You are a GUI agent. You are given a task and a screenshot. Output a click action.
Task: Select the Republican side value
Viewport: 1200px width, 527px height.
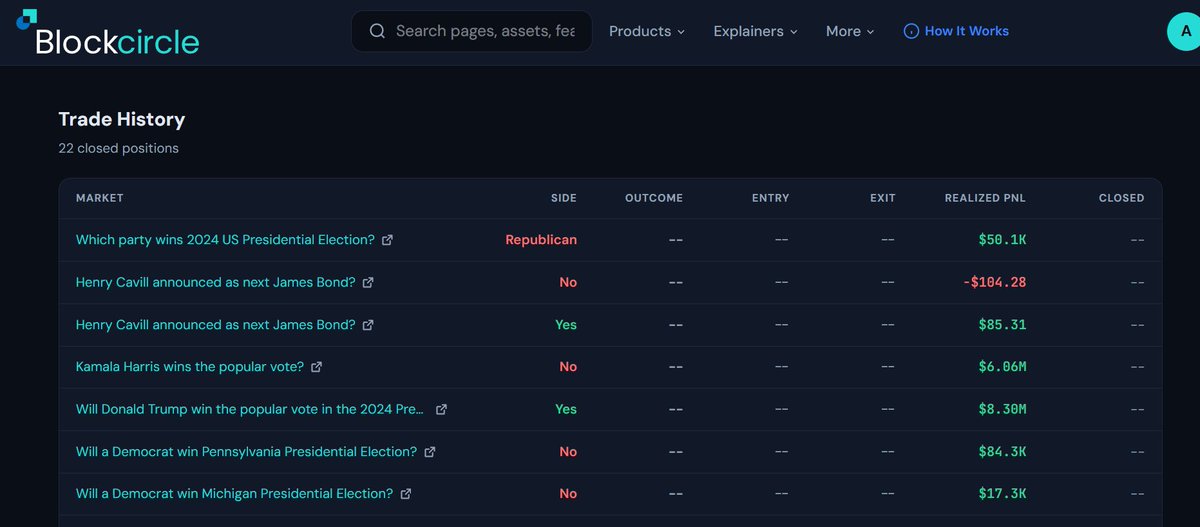click(541, 240)
